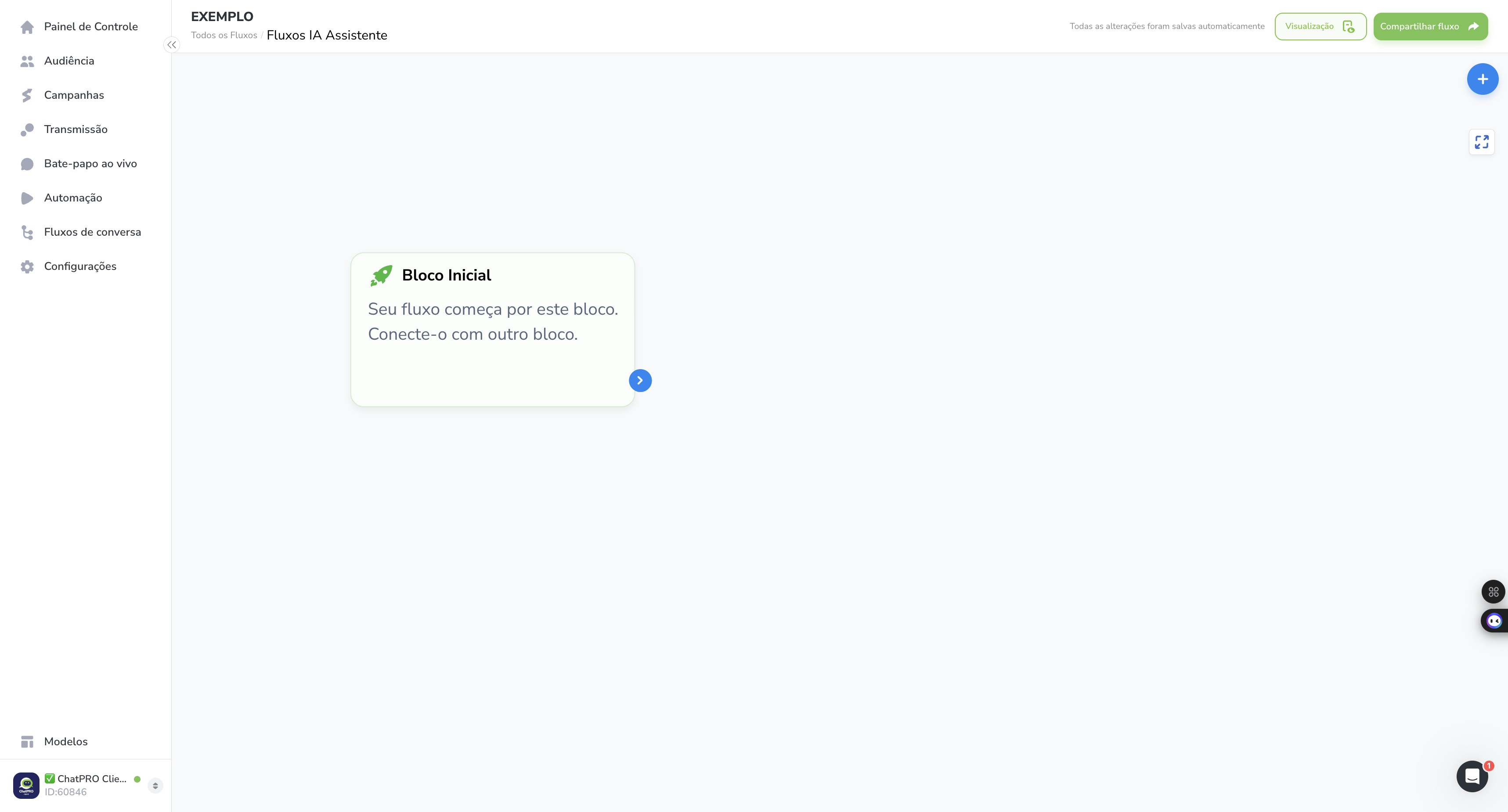Click the Fluxos de conversa branch icon
The width and height of the screenshot is (1508, 812).
27,232
